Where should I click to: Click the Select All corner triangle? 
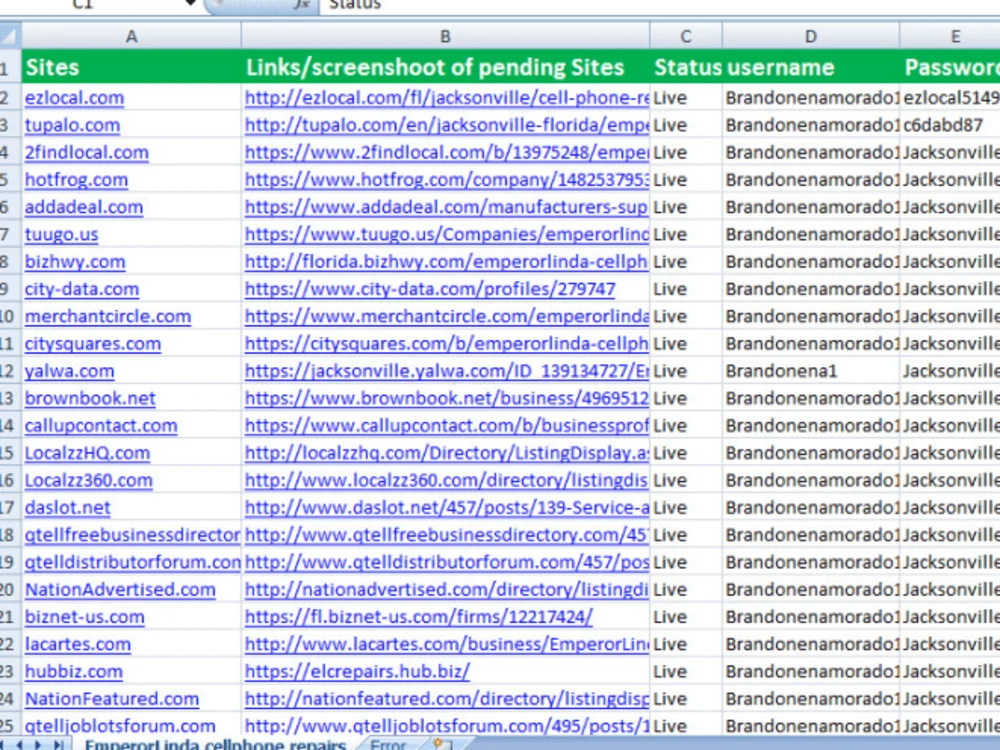coord(10,36)
